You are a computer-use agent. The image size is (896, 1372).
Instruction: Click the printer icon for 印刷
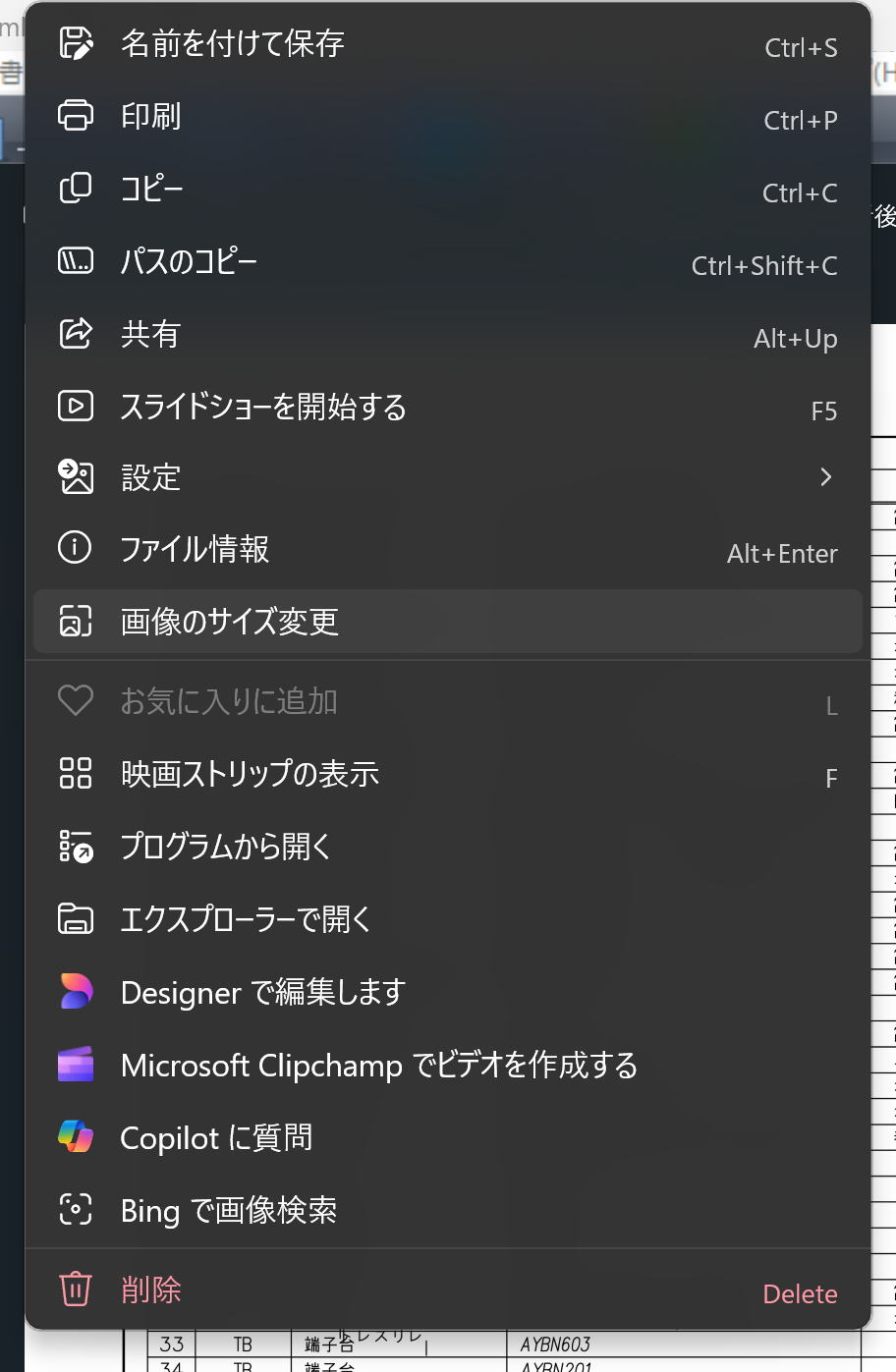tap(76, 116)
